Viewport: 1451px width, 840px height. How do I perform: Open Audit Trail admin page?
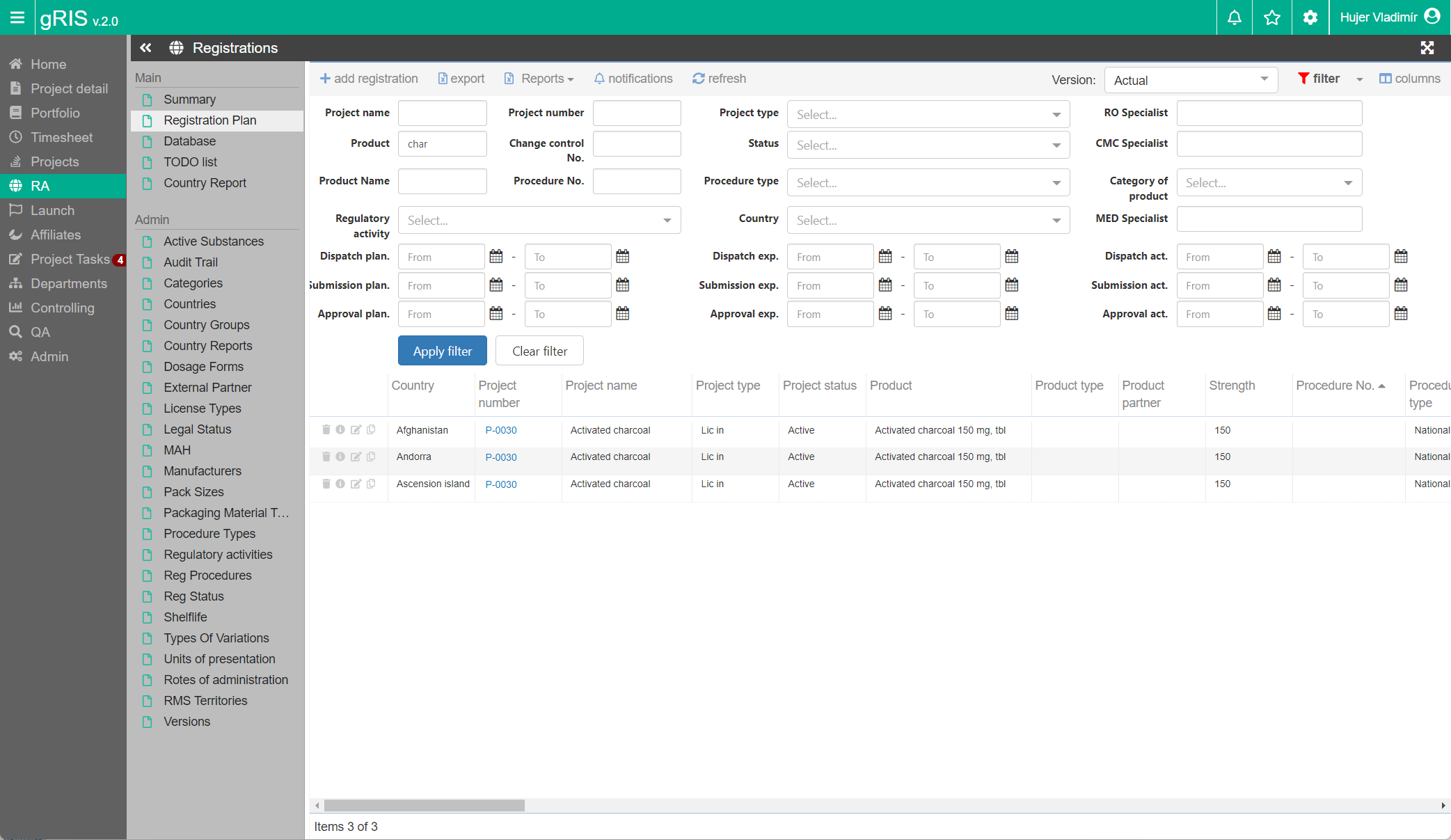pos(191,262)
